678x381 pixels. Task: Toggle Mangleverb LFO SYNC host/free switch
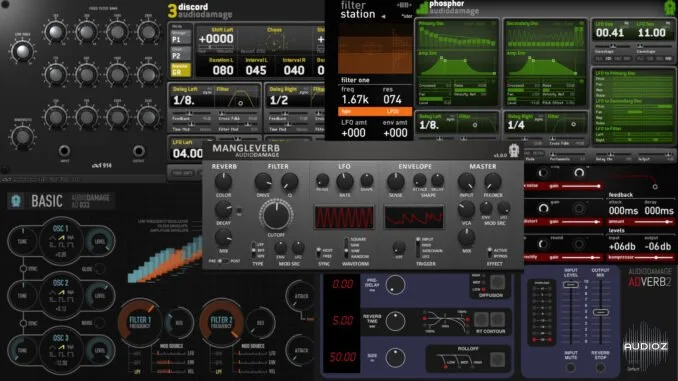(x=319, y=253)
